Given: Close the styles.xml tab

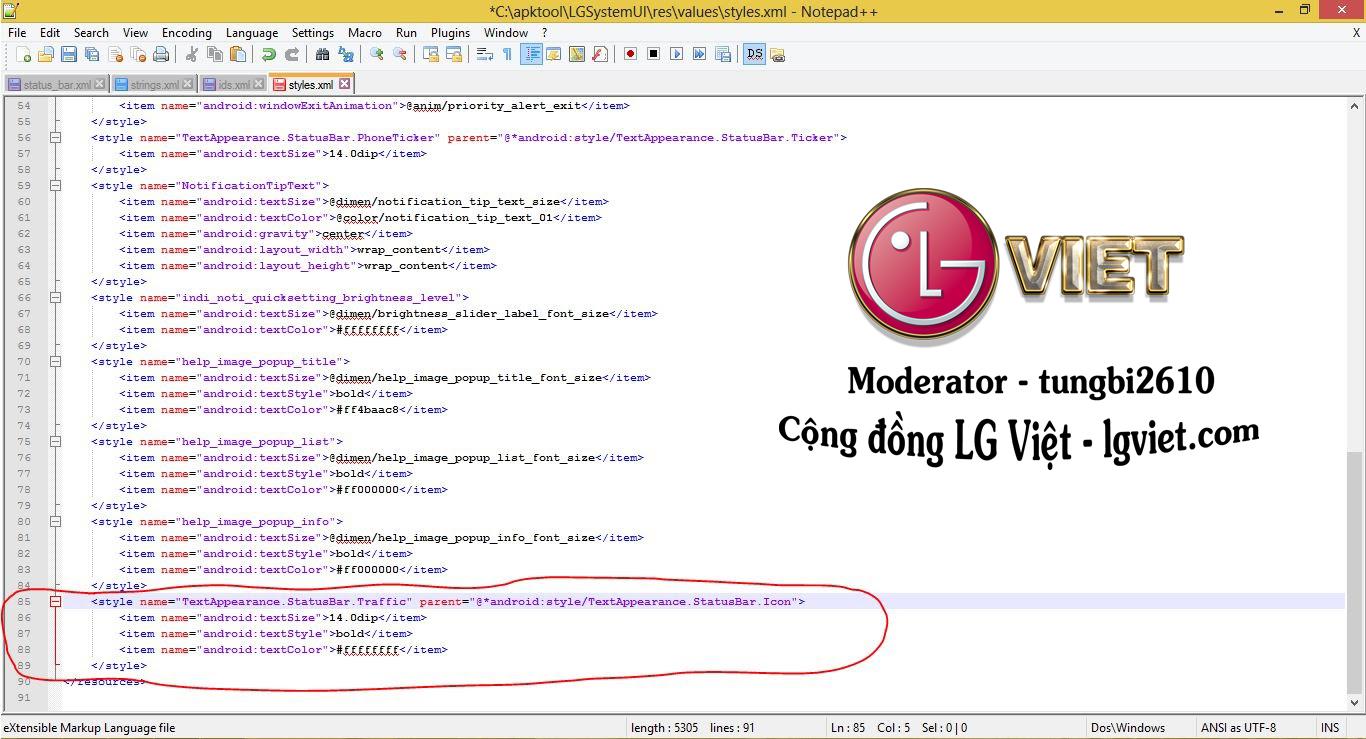Looking at the screenshot, I should pos(344,84).
